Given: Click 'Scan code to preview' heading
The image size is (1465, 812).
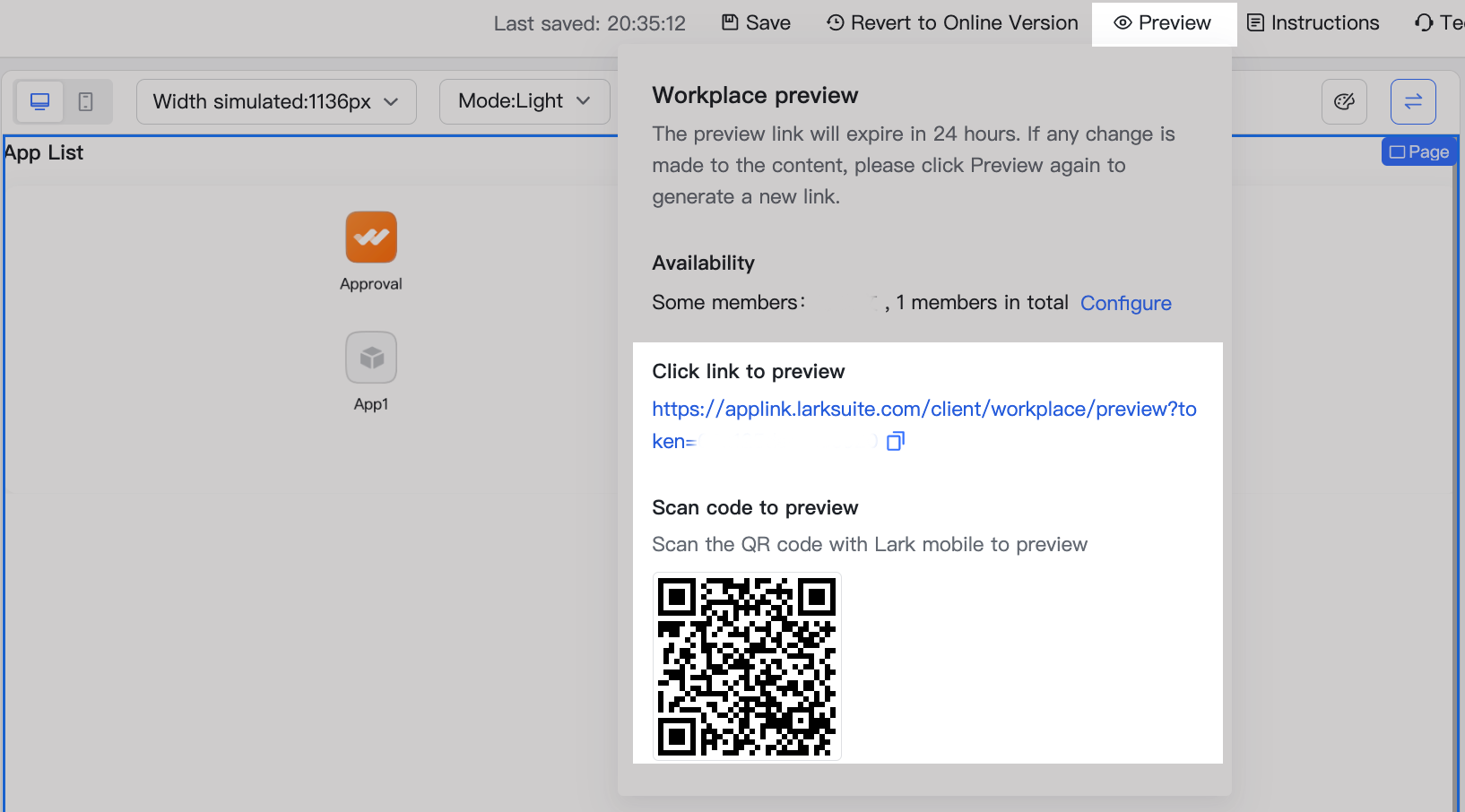Looking at the screenshot, I should tap(755, 508).
